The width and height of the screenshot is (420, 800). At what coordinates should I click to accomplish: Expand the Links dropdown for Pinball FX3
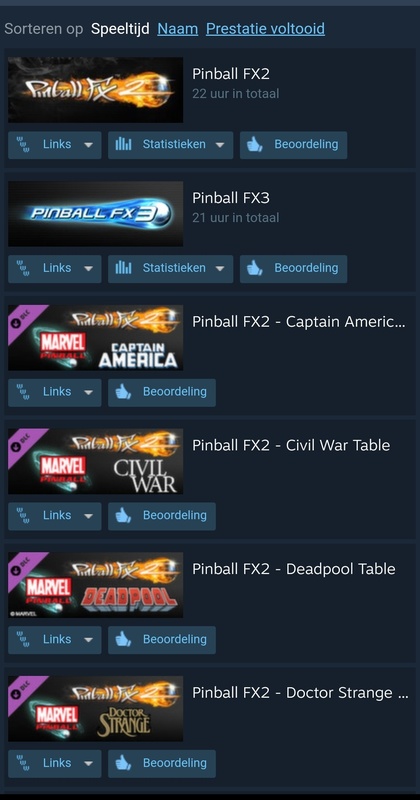coord(55,268)
